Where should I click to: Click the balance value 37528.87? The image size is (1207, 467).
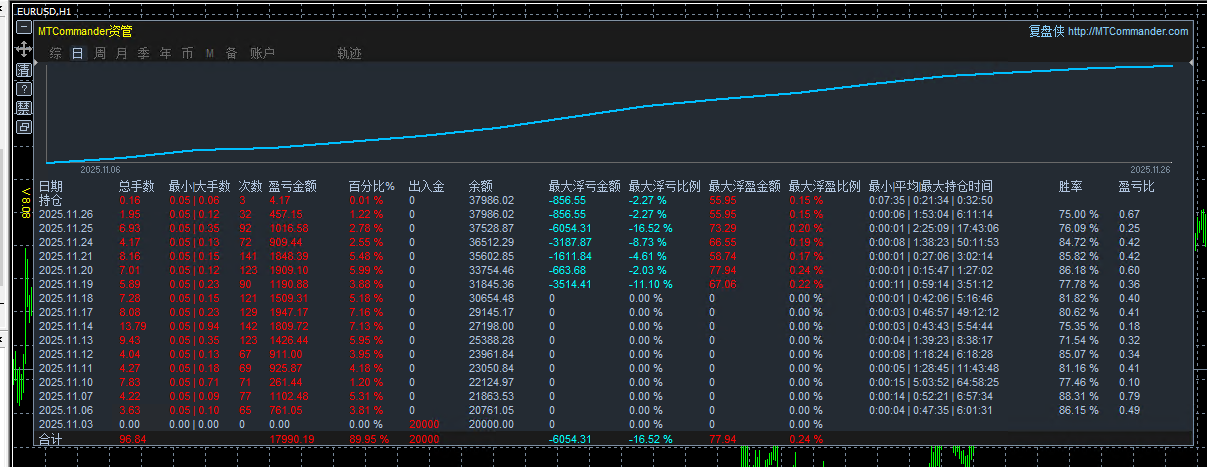[491, 228]
